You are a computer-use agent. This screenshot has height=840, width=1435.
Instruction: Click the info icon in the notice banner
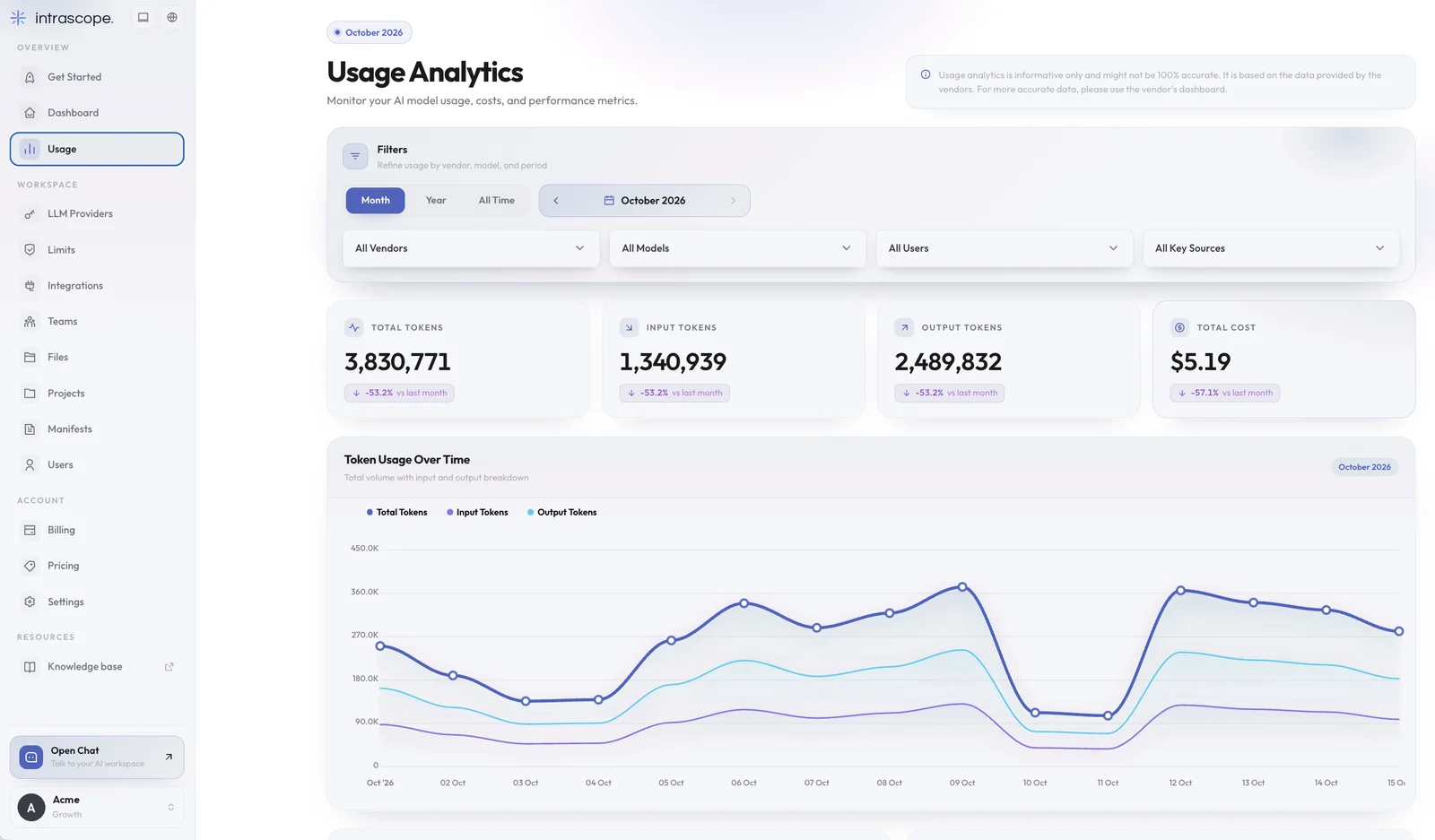tap(926, 75)
